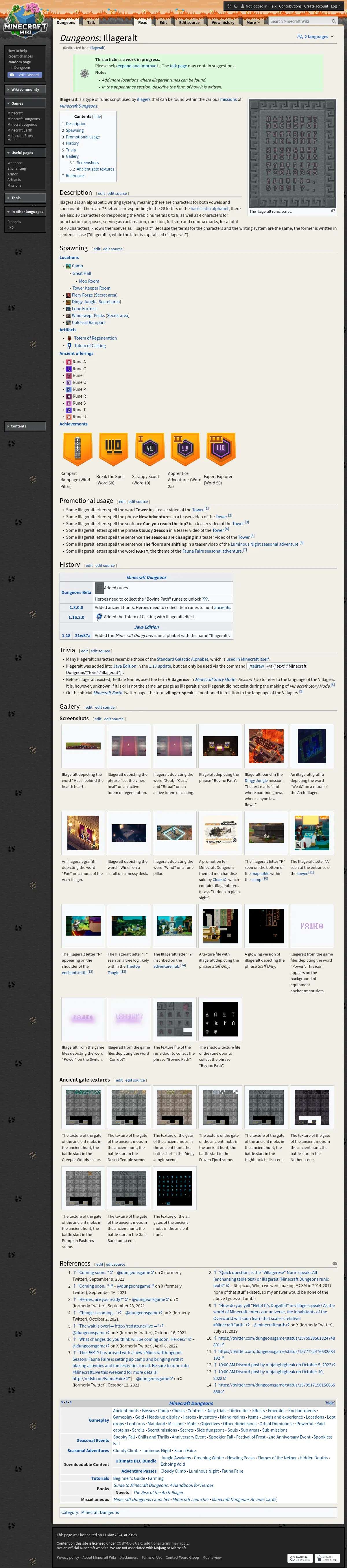
Task: Click the Break the Spell achievement badge
Action: [113, 449]
